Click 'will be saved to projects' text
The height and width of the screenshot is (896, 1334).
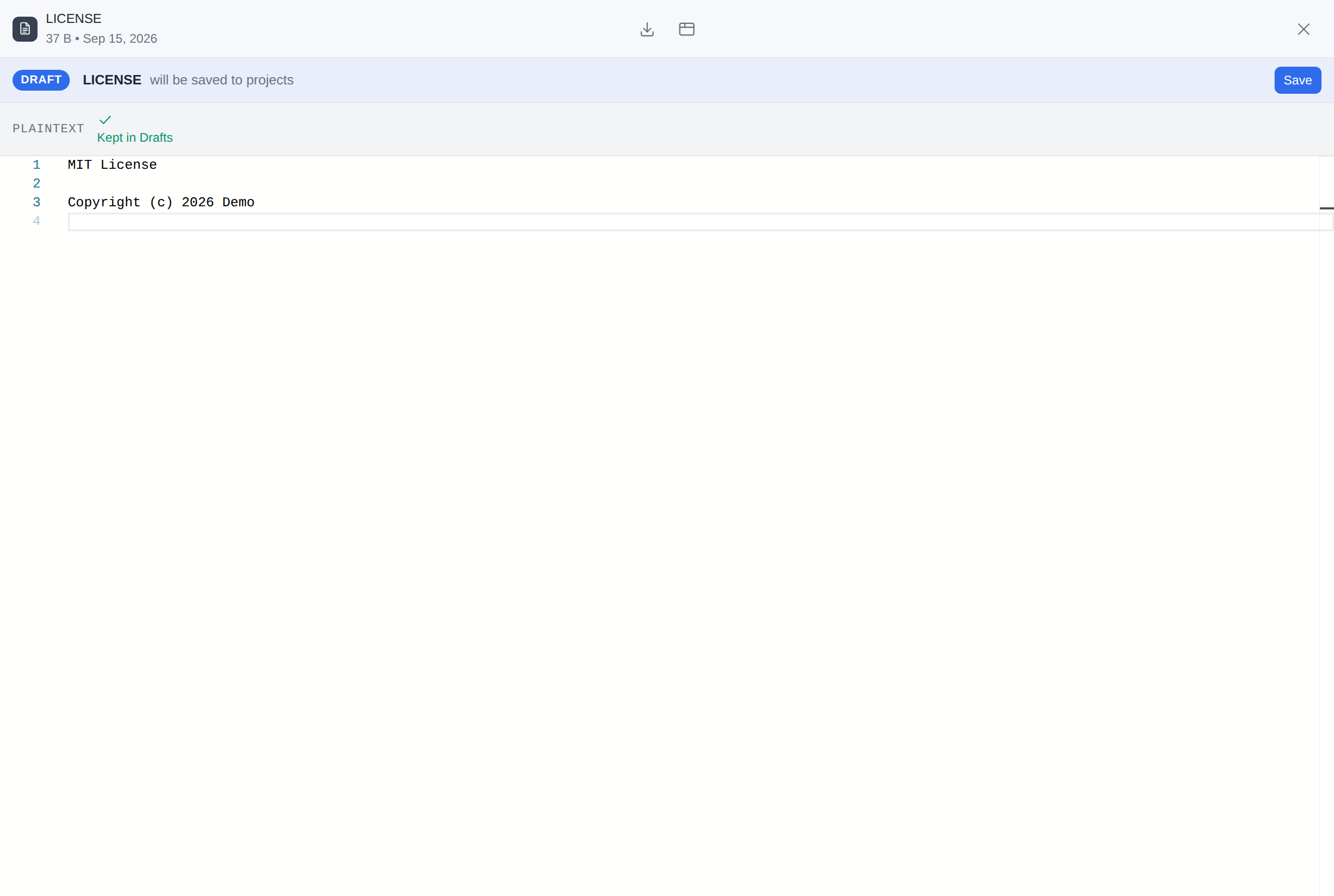click(222, 80)
